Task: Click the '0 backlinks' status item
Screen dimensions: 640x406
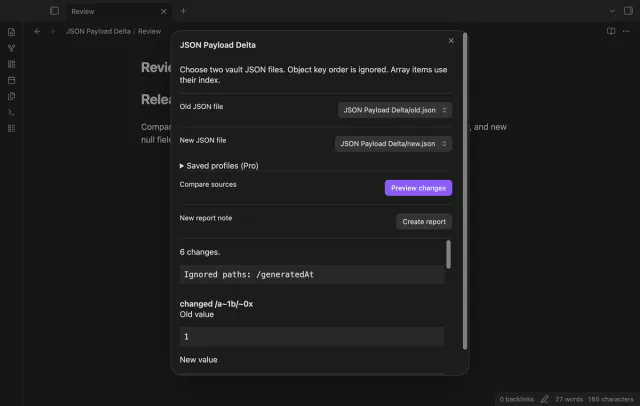Action: 516,399
